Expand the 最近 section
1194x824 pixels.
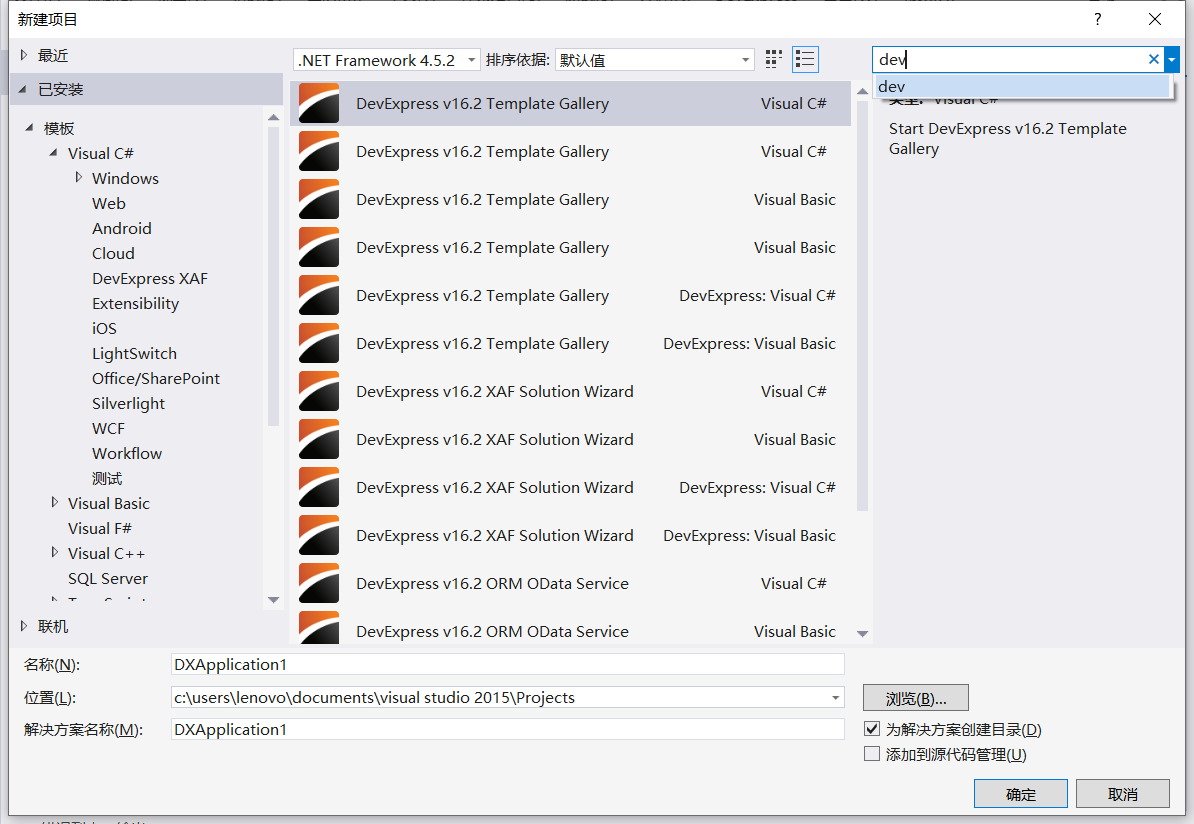click(x=24, y=55)
